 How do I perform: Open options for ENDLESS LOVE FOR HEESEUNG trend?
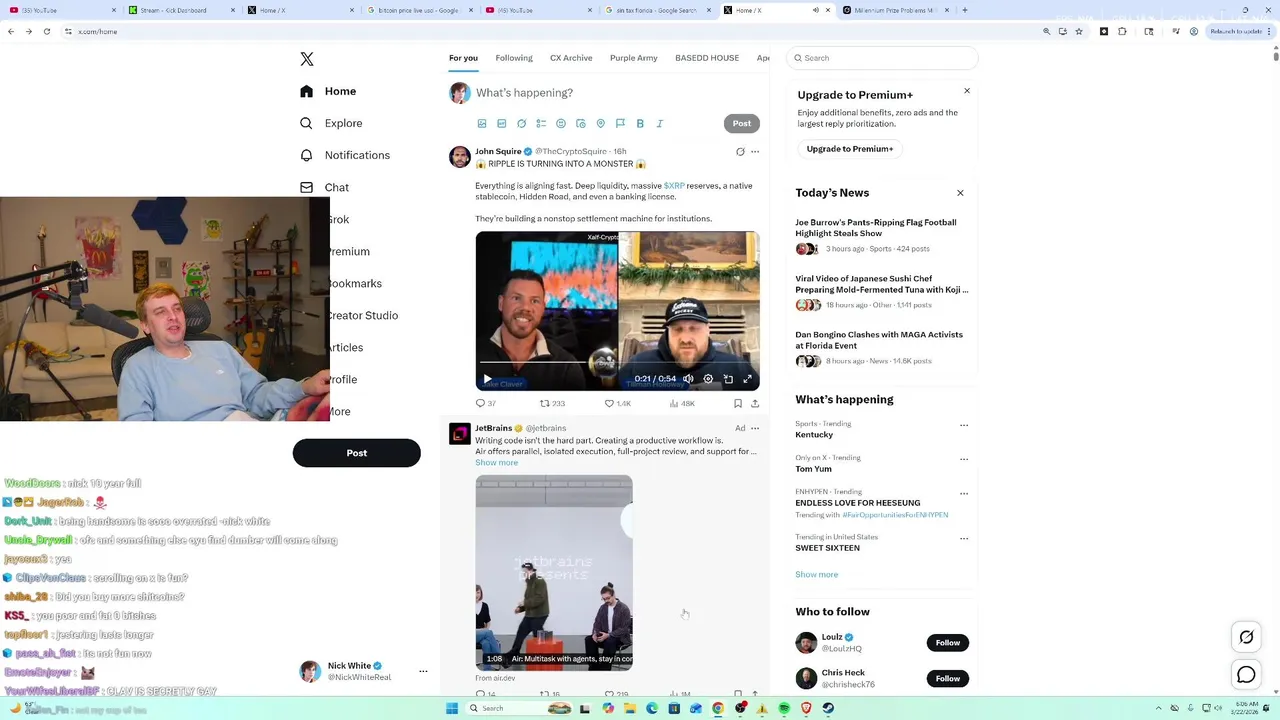pos(964,493)
